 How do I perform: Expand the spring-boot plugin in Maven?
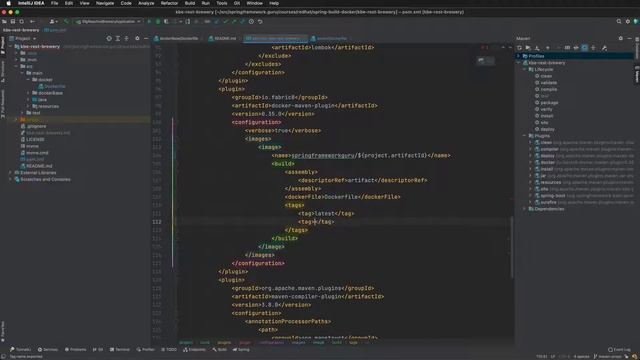[531, 196]
